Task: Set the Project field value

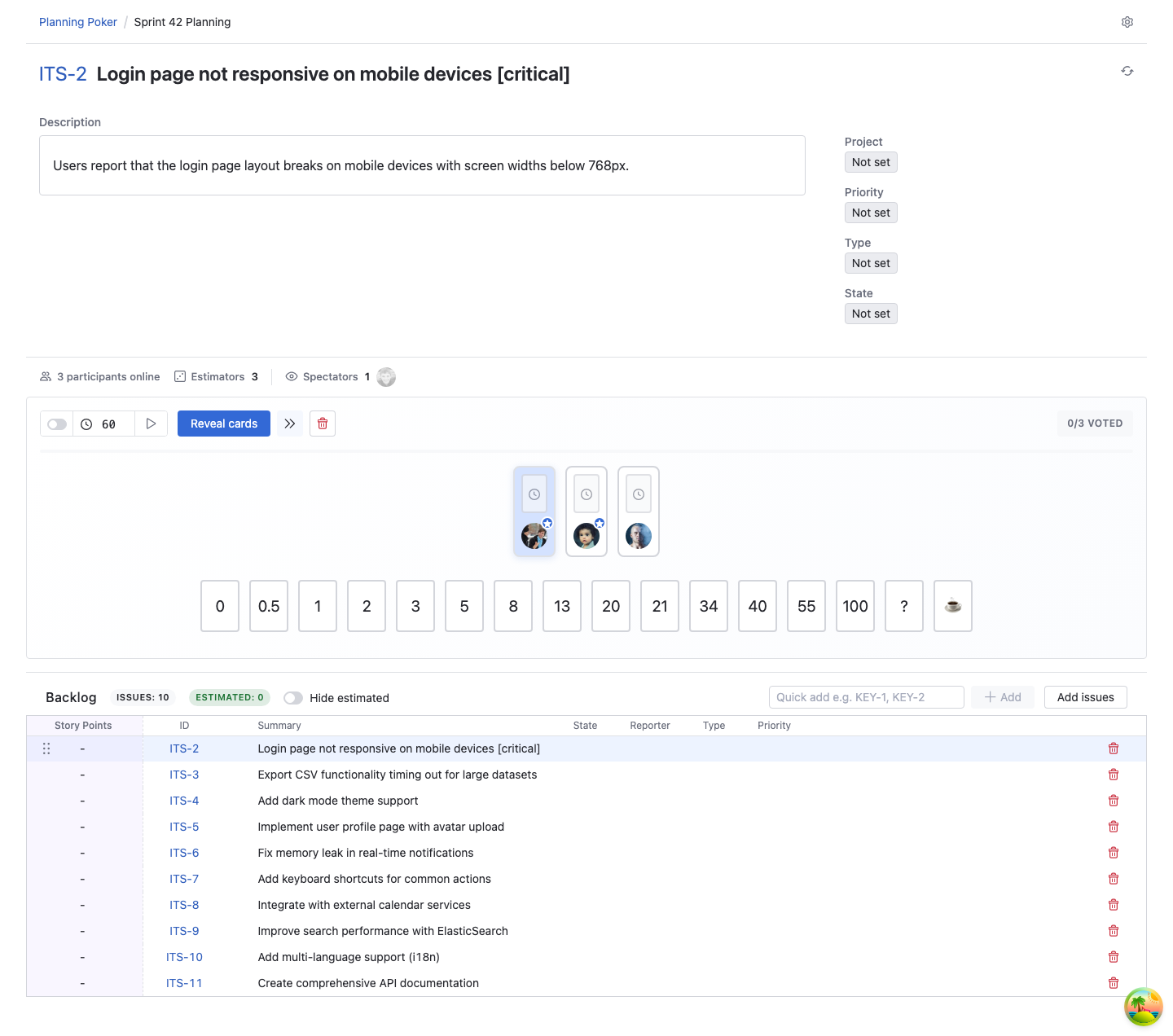Action: coord(871,162)
